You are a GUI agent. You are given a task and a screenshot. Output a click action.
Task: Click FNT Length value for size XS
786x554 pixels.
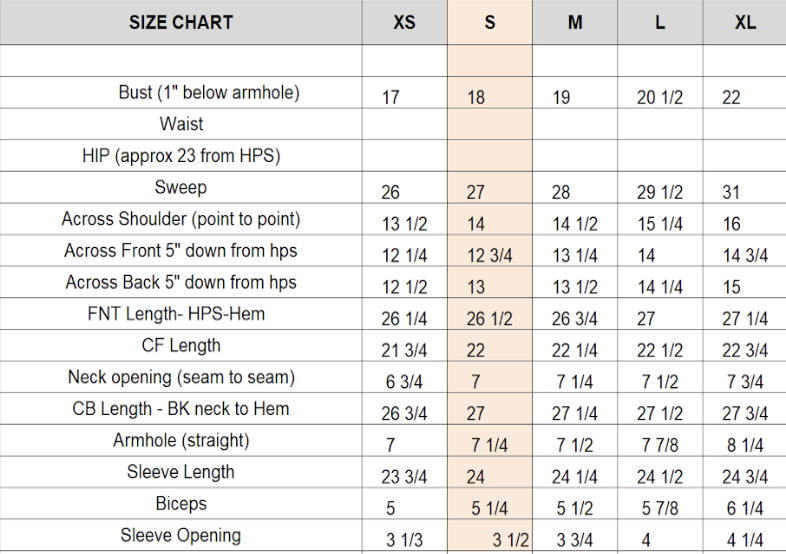(x=404, y=319)
